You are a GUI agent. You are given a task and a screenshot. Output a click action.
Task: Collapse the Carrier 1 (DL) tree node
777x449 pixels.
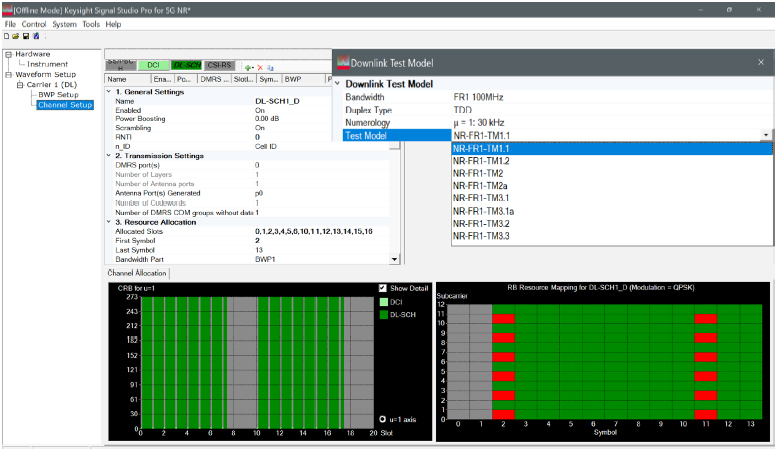[20, 85]
